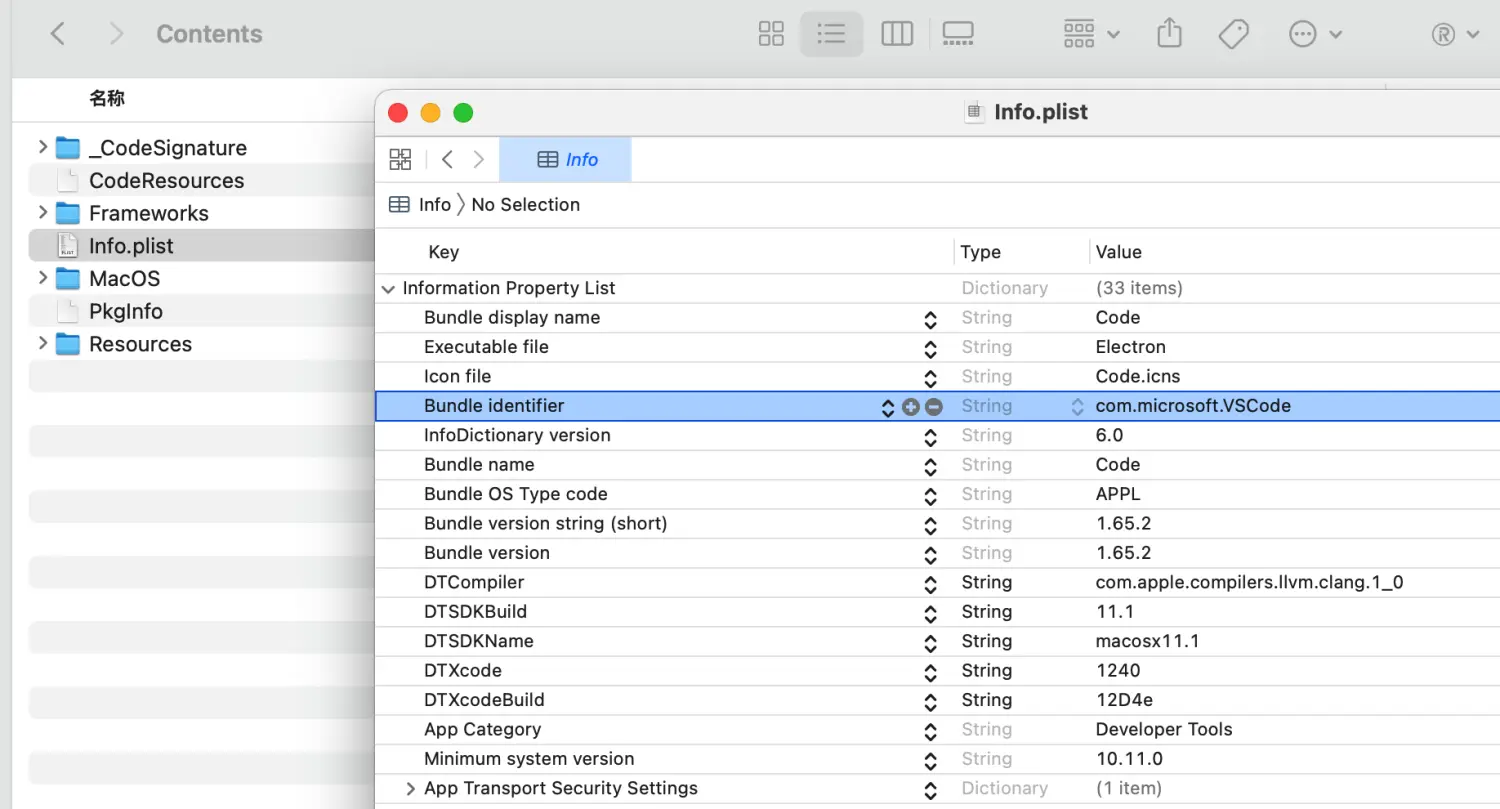Select the DTSDKBuild key row
Screen dimensions: 1500x809
coord(475,611)
